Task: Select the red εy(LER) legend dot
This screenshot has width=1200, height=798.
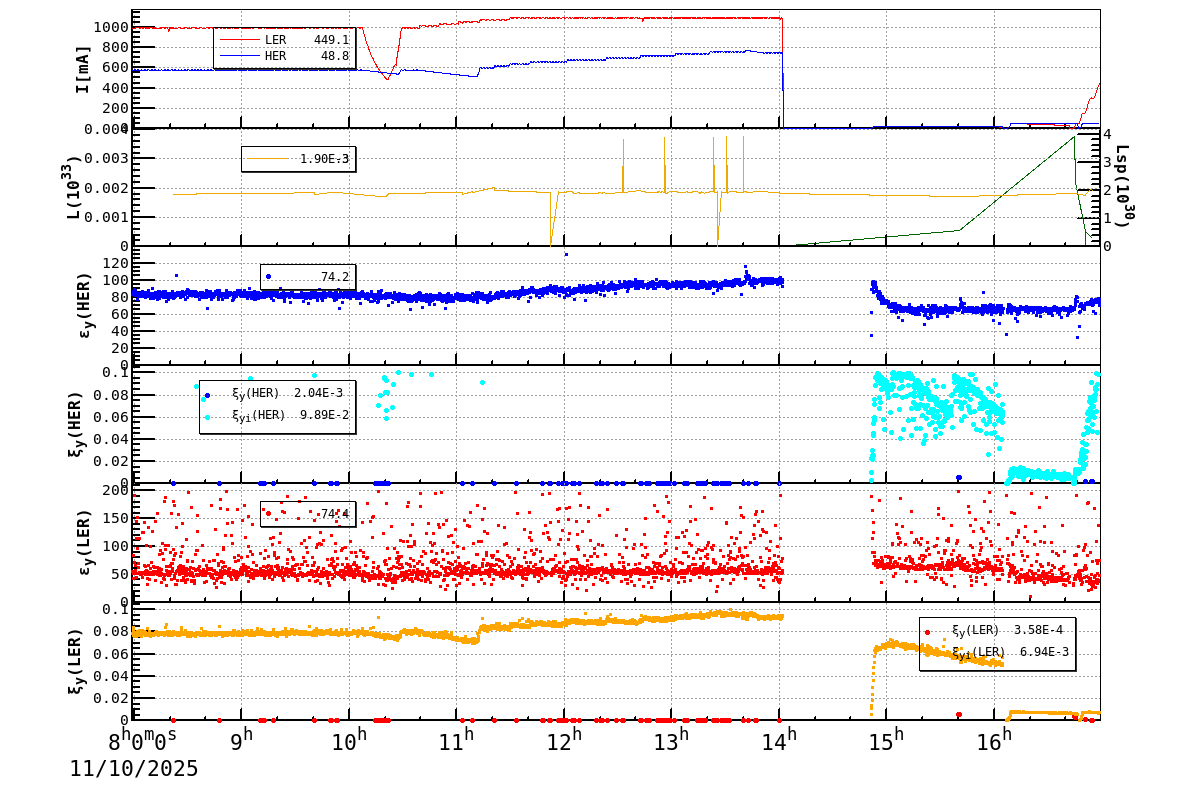Action: click(270, 513)
